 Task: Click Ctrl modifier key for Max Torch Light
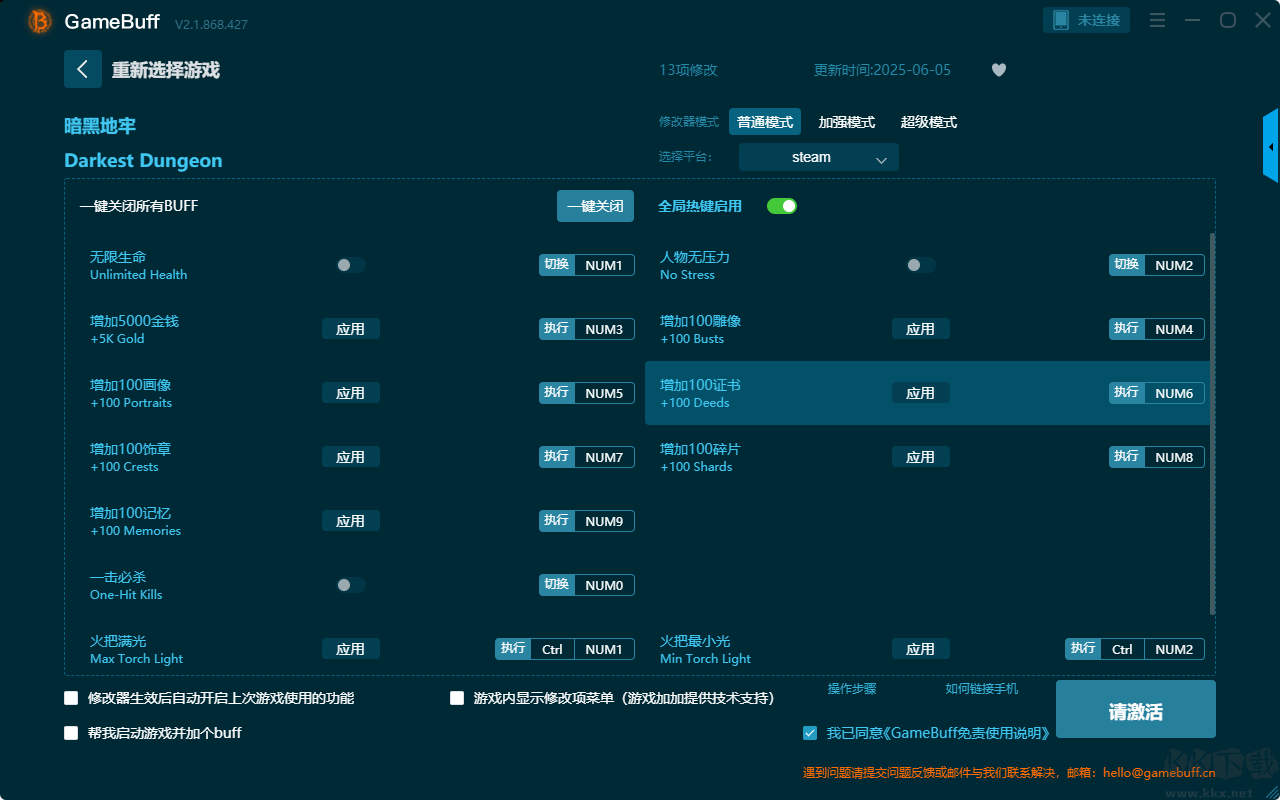pos(552,649)
